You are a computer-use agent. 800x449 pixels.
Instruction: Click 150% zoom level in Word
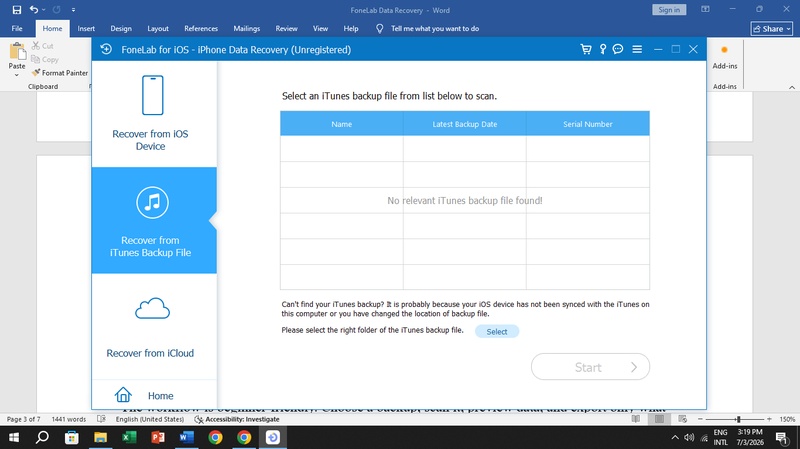coord(787,419)
